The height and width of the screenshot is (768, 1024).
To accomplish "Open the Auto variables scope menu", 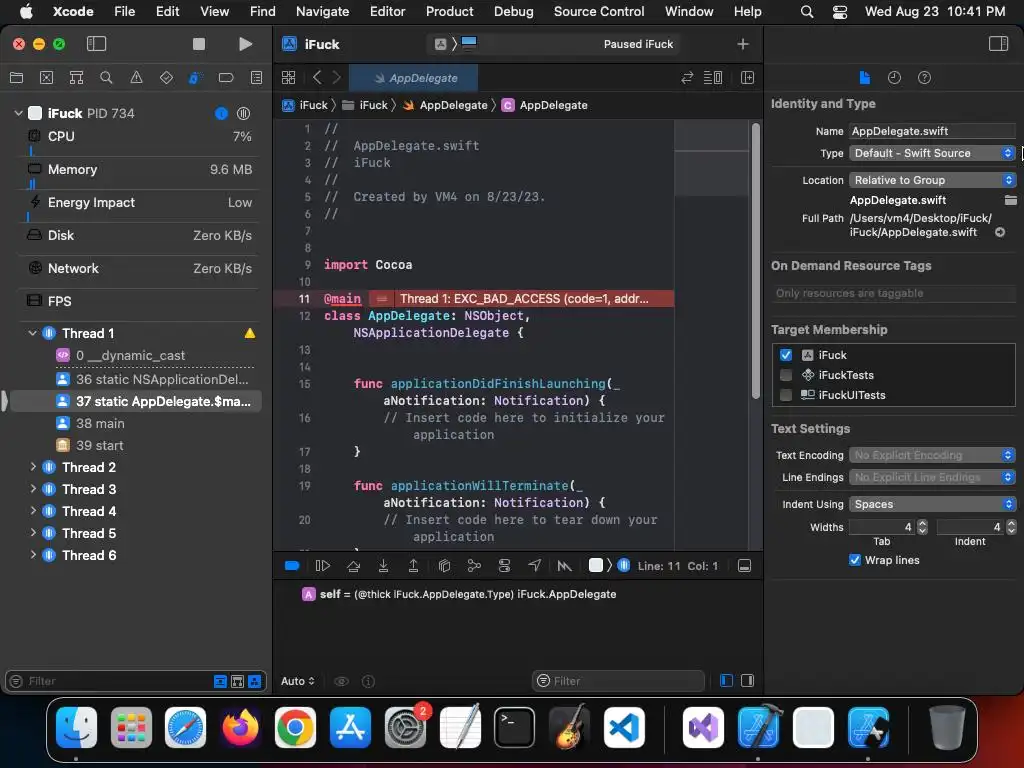I will pos(298,681).
